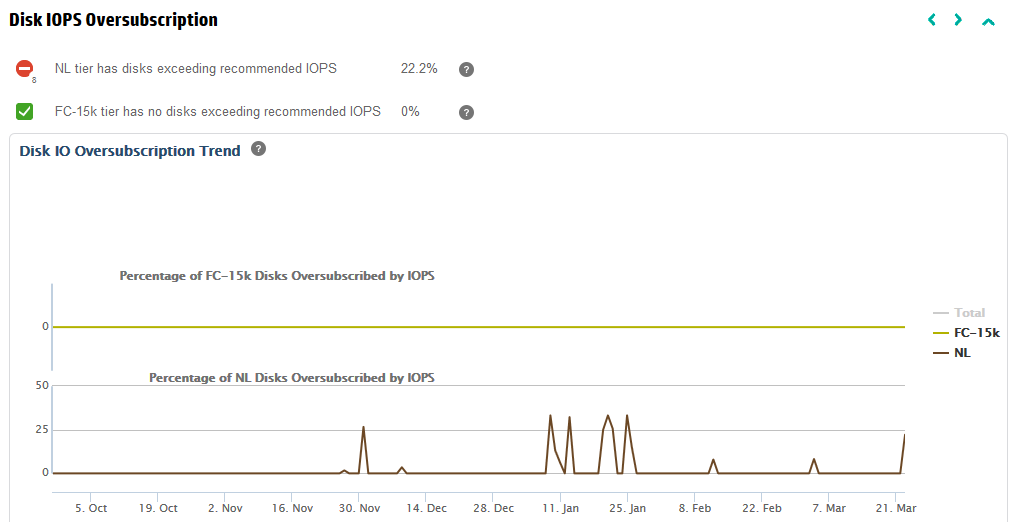Open help for FC-15k tier 0% row
Screen dimensions: 1009x522
466,112
